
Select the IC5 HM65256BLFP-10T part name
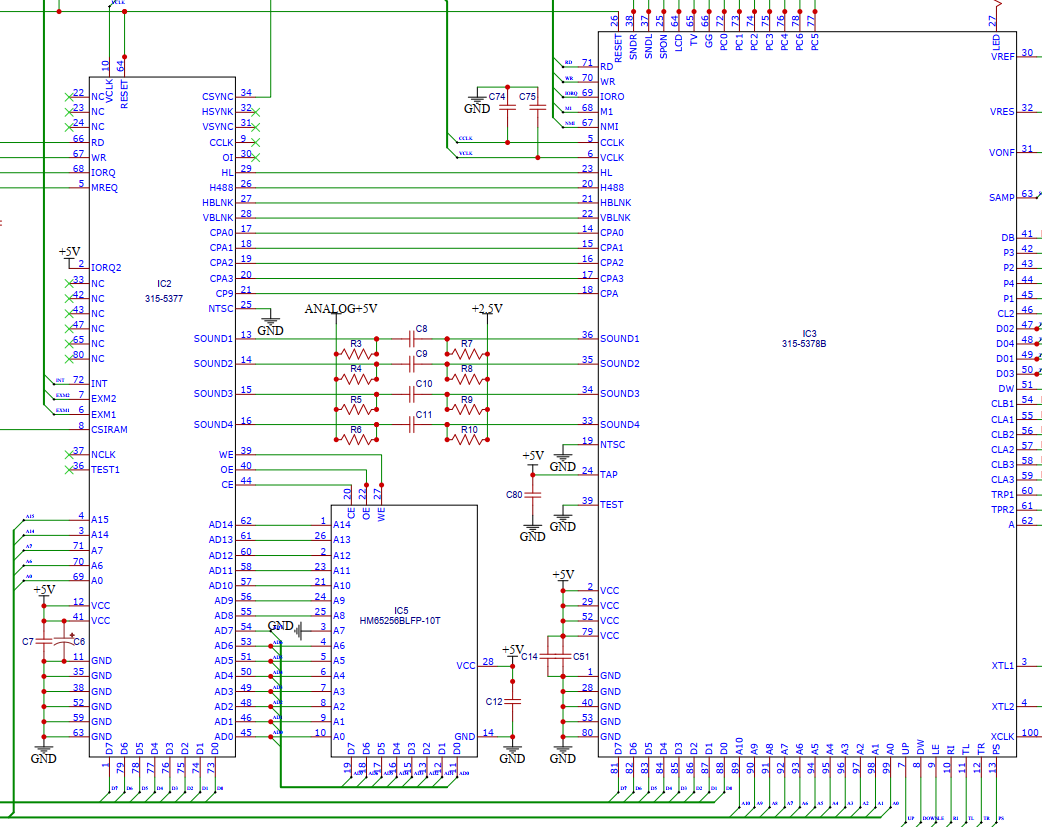(x=401, y=621)
